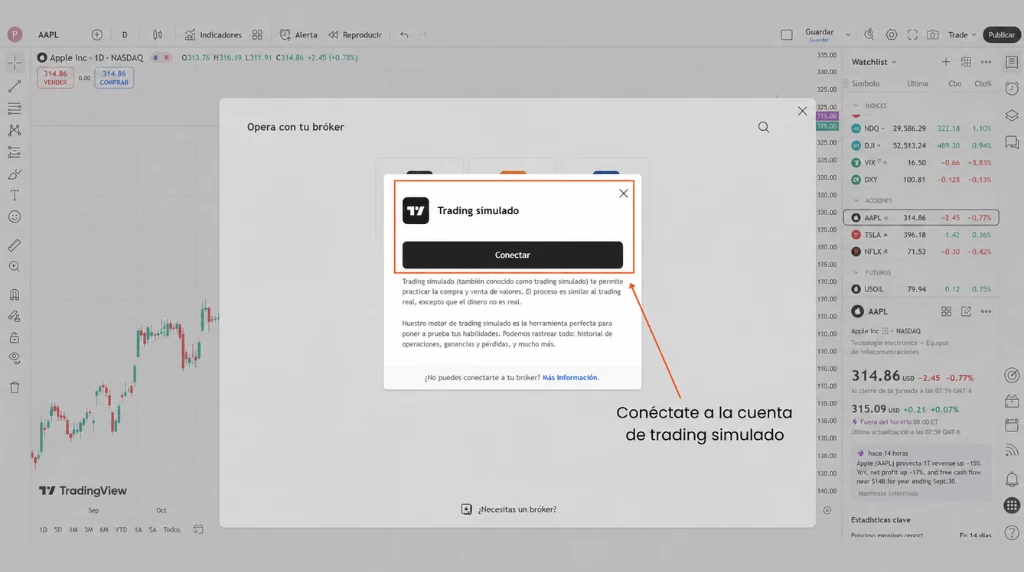Click the ¿Necesitas un bróker? link
Viewport: 1024px width, 572px height.
[x=509, y=509]
